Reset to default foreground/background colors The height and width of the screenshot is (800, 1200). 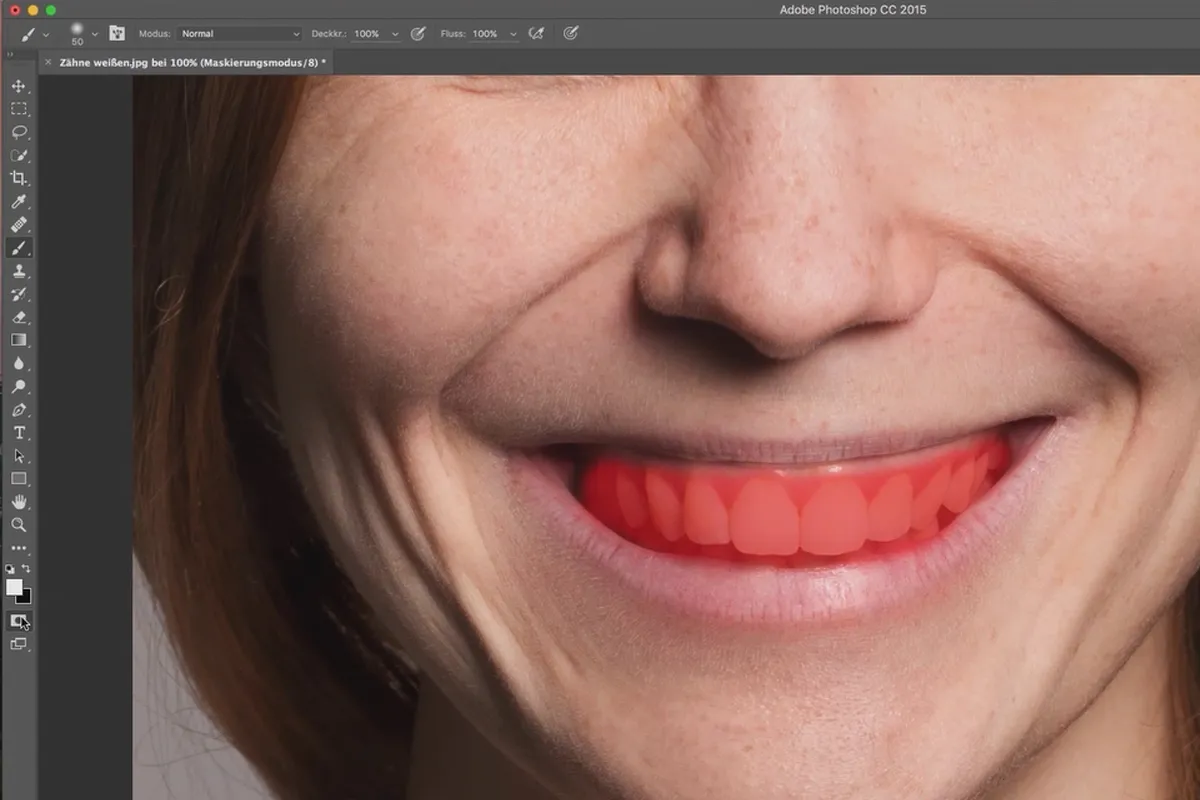click(11, 569)
